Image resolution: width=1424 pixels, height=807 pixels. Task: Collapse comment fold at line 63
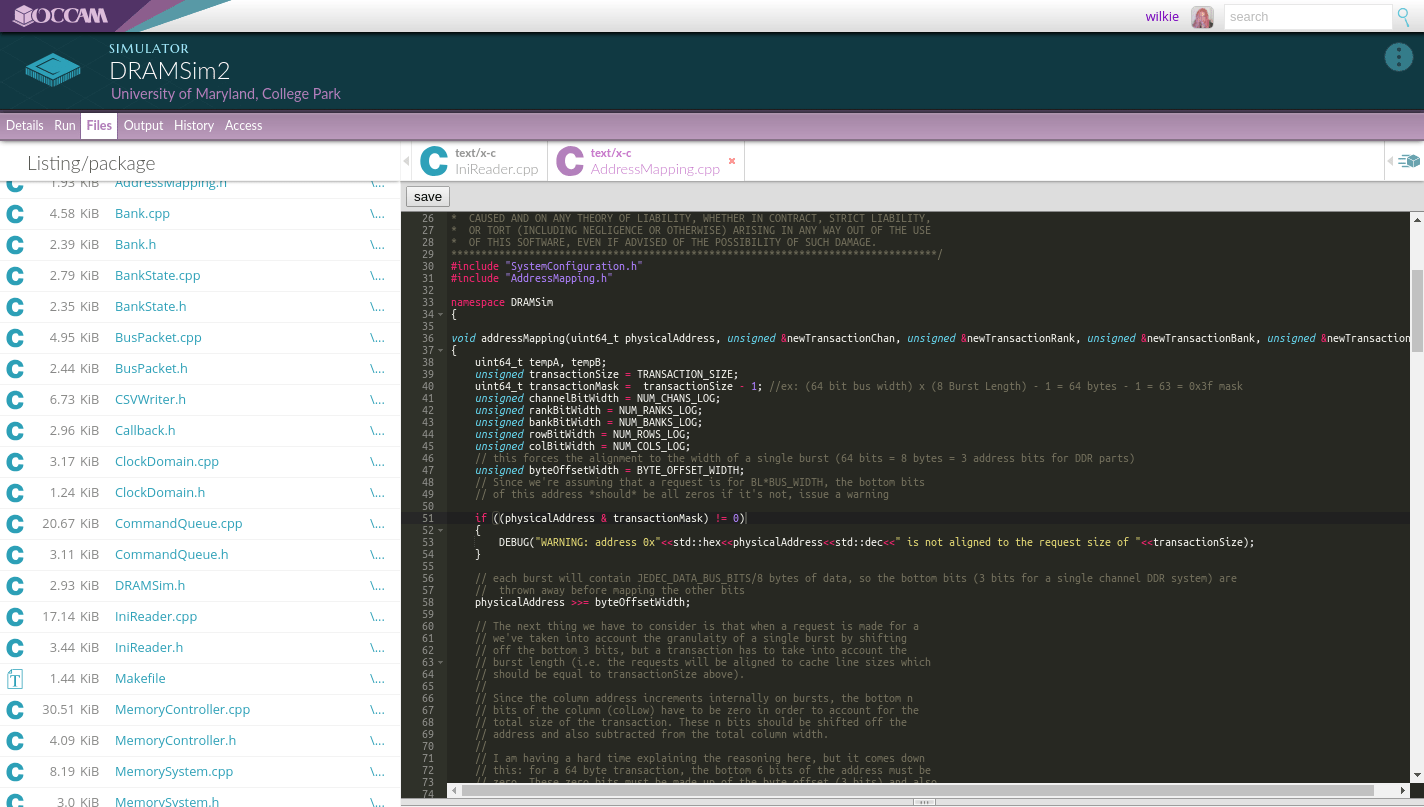(440, 662)
